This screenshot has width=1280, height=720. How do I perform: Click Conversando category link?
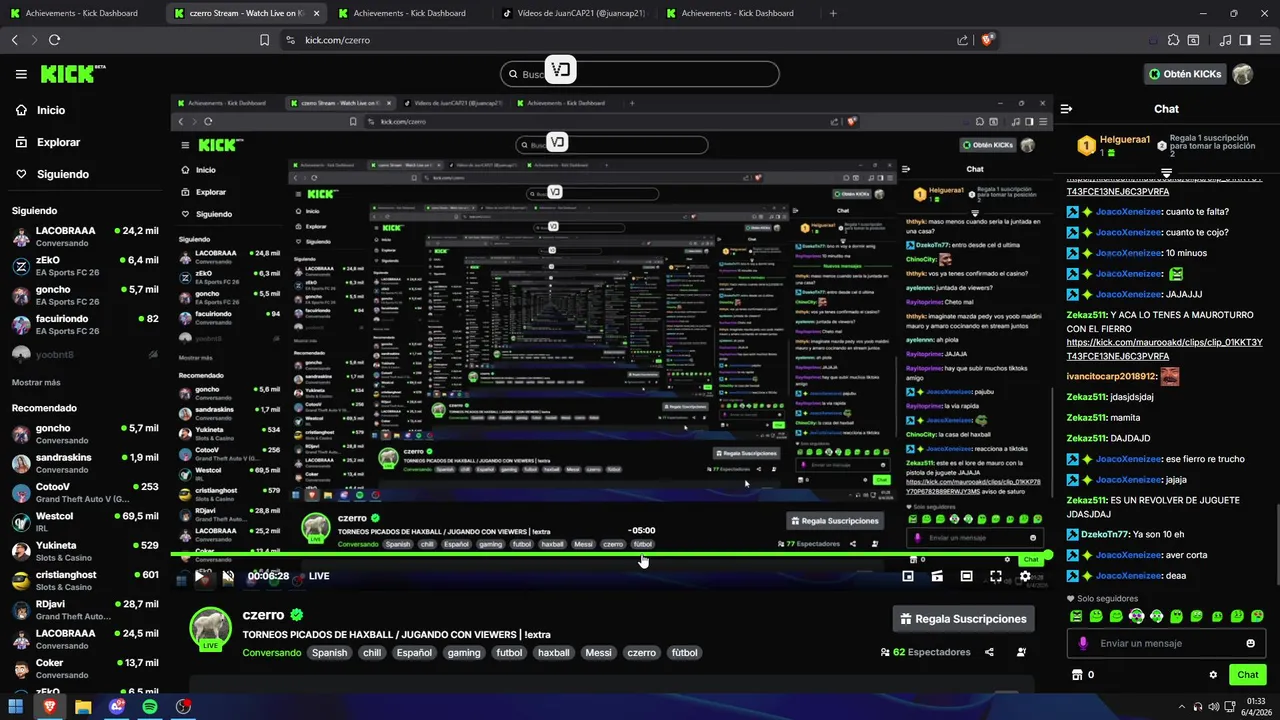tap(272, 653)
